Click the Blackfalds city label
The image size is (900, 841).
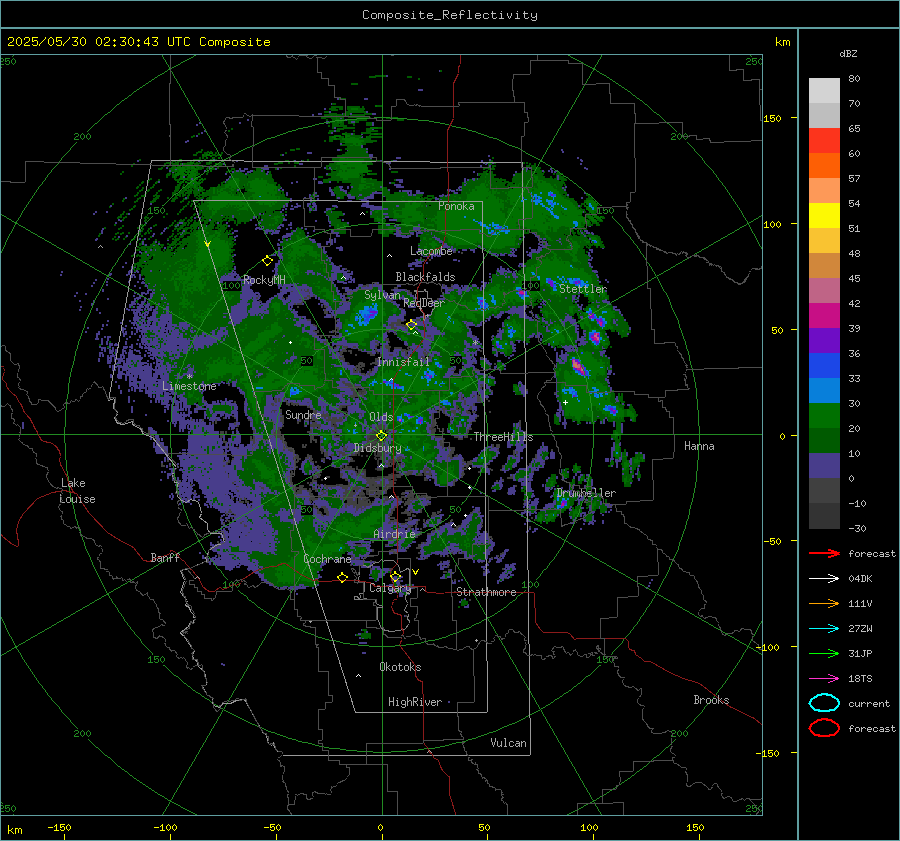[x=425, y=277]
